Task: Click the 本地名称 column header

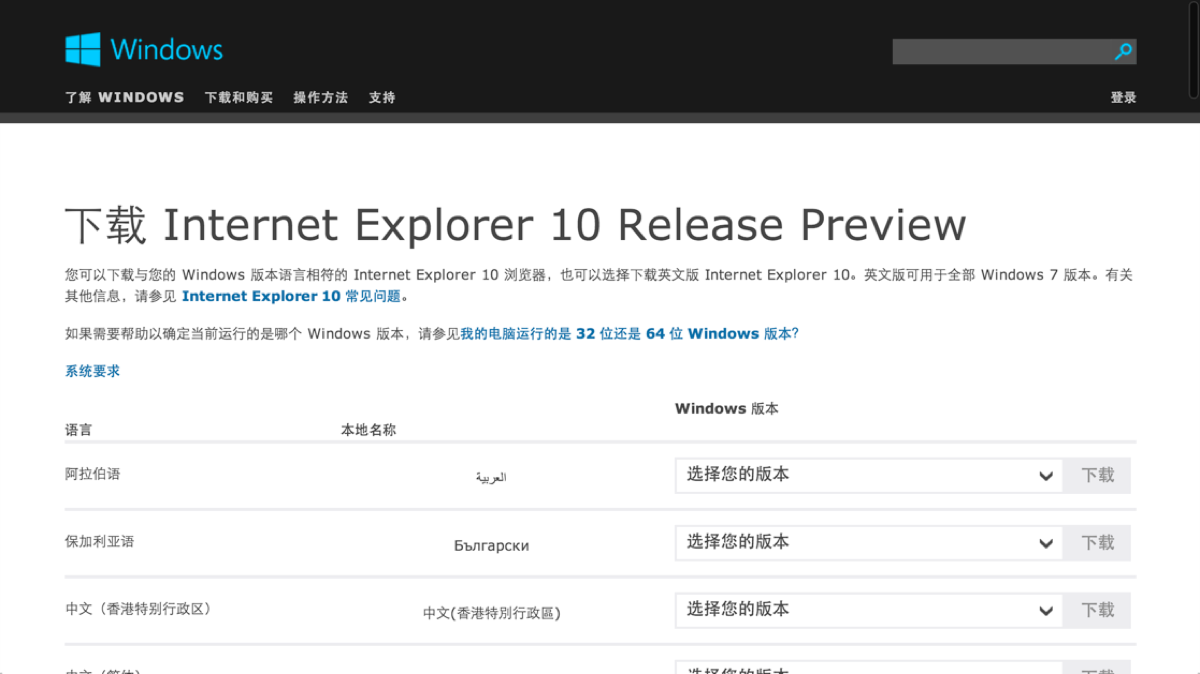Action: point(368,430)
